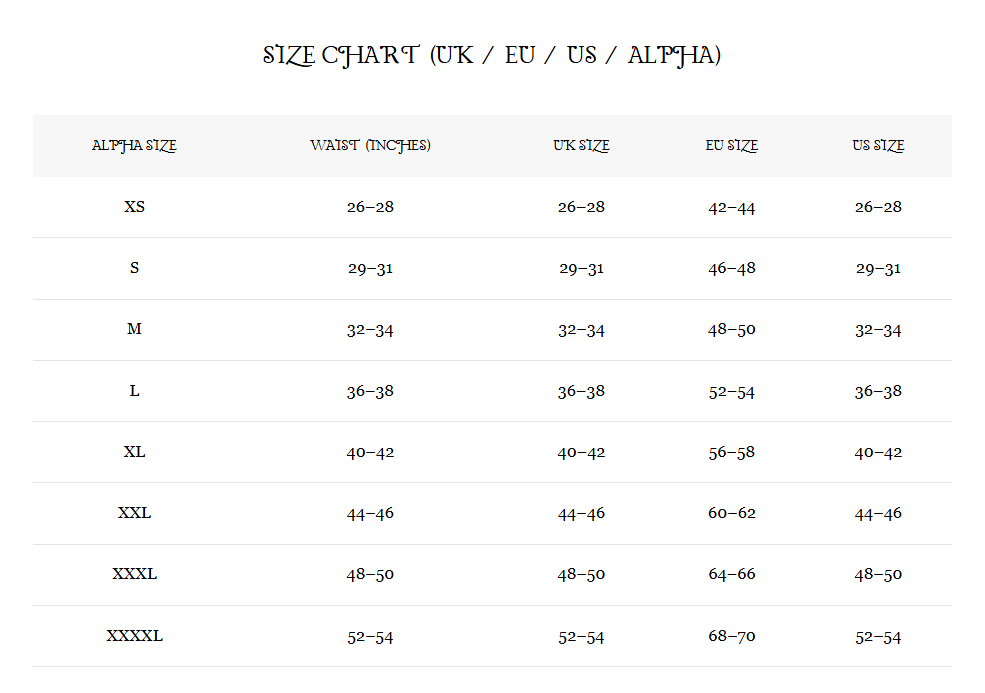This screenshot has height=693, width=985.
Task: Click the Waist (Inches) column header
Action: tap(370, 146)
